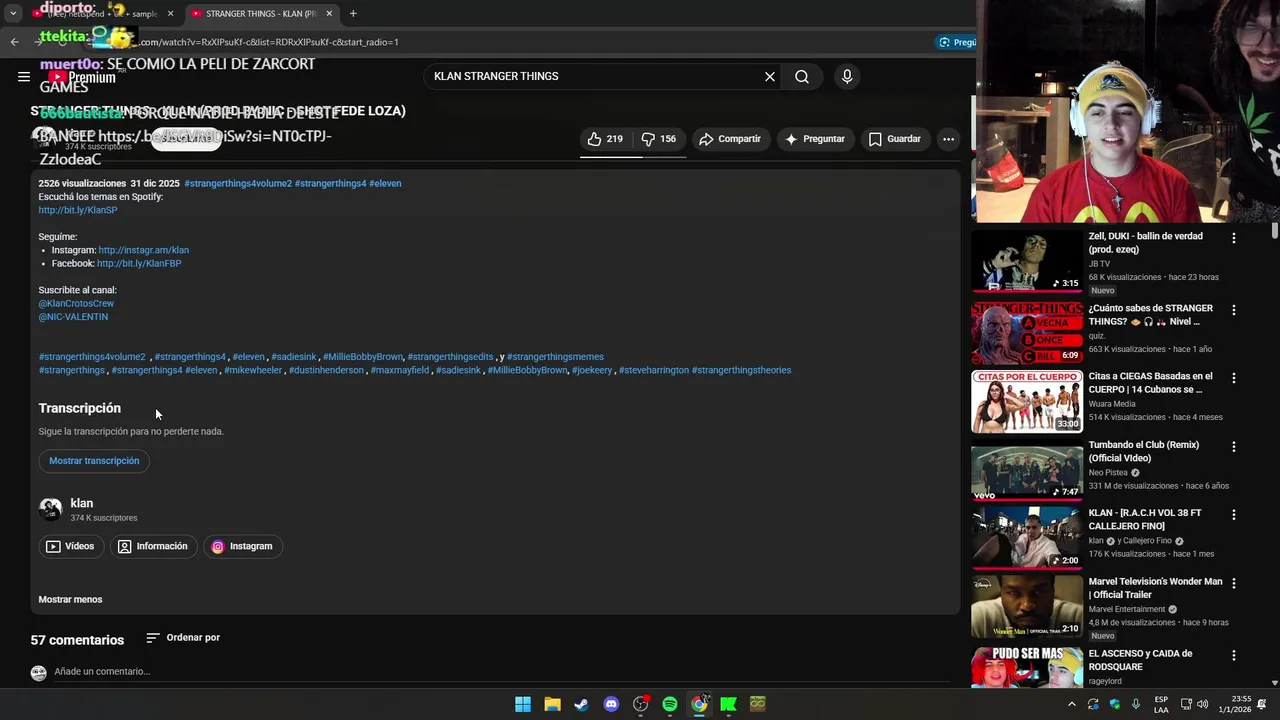Viewport: 1280px width, 720px height.
Task: Collapse description with Mostrar menos
Action: 70,600
